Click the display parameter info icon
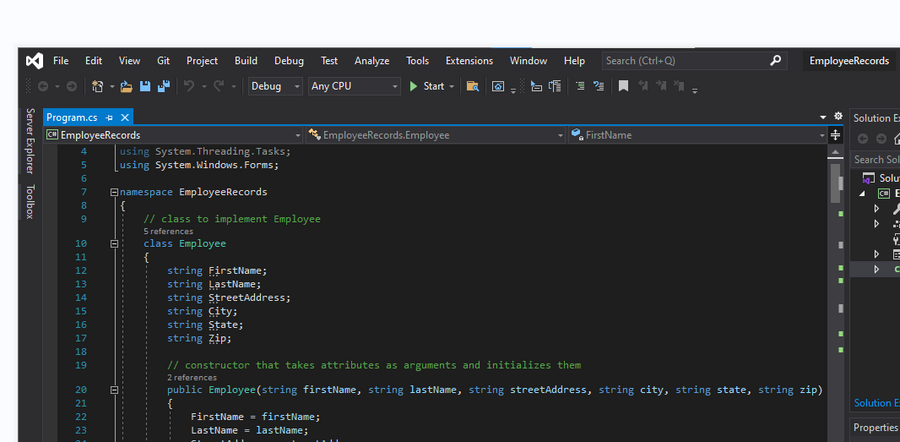The image size is (900, 442). coord(554,86)
